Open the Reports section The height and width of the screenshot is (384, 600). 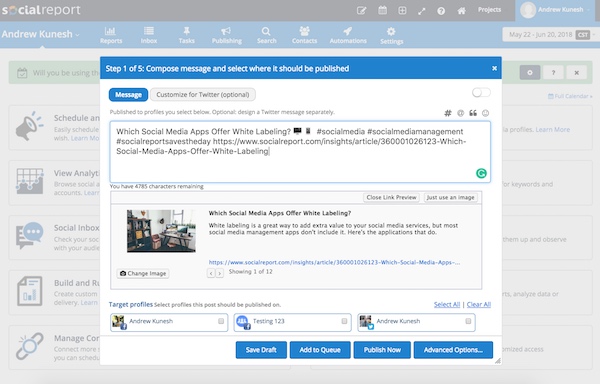[111, 35]
